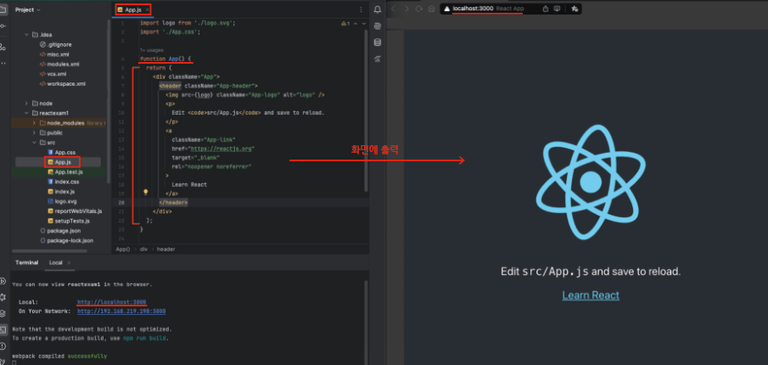
Task: Collapse the .idea folder
Action: pos(26,35)
